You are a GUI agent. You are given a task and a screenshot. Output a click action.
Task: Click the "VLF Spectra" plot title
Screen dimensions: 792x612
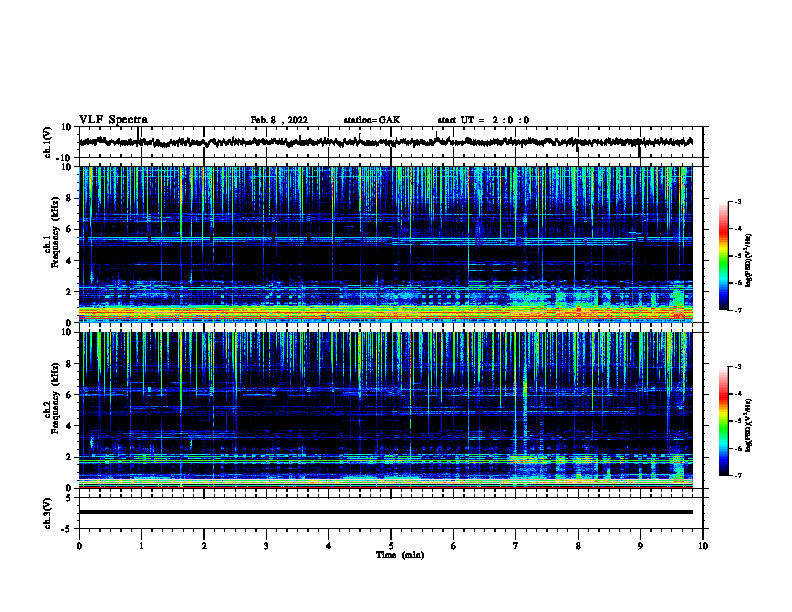point(113,120)
